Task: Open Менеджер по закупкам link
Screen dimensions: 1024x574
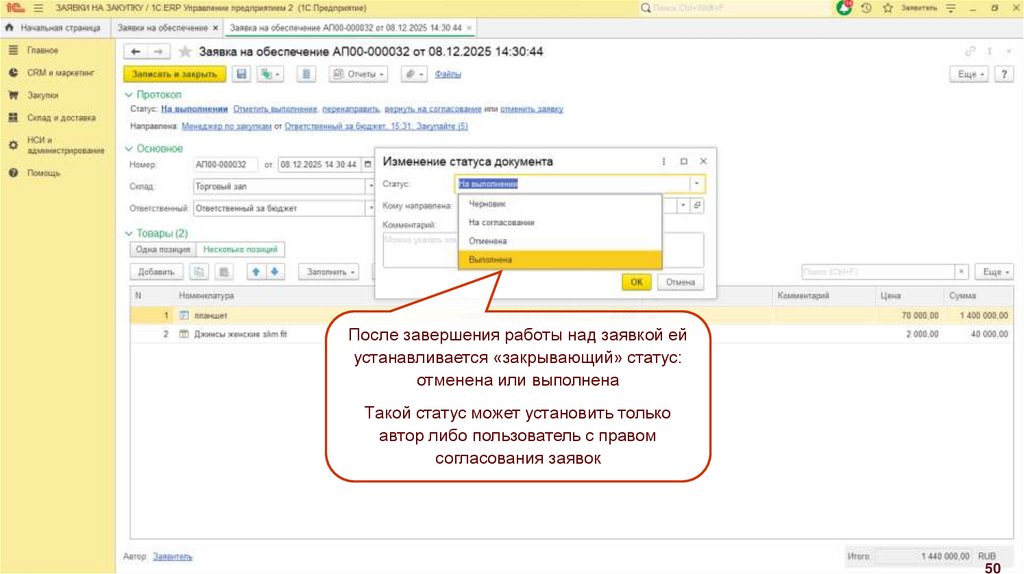Action: pos(227,126)
